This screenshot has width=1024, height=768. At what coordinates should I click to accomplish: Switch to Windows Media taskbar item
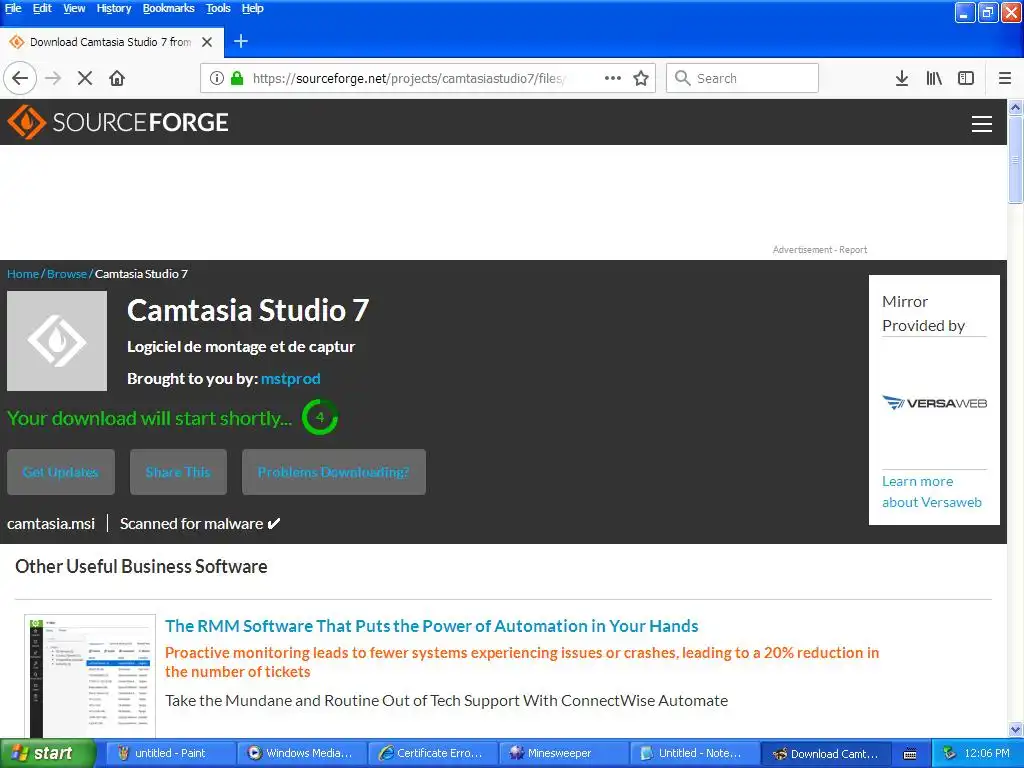click(301, 754)
